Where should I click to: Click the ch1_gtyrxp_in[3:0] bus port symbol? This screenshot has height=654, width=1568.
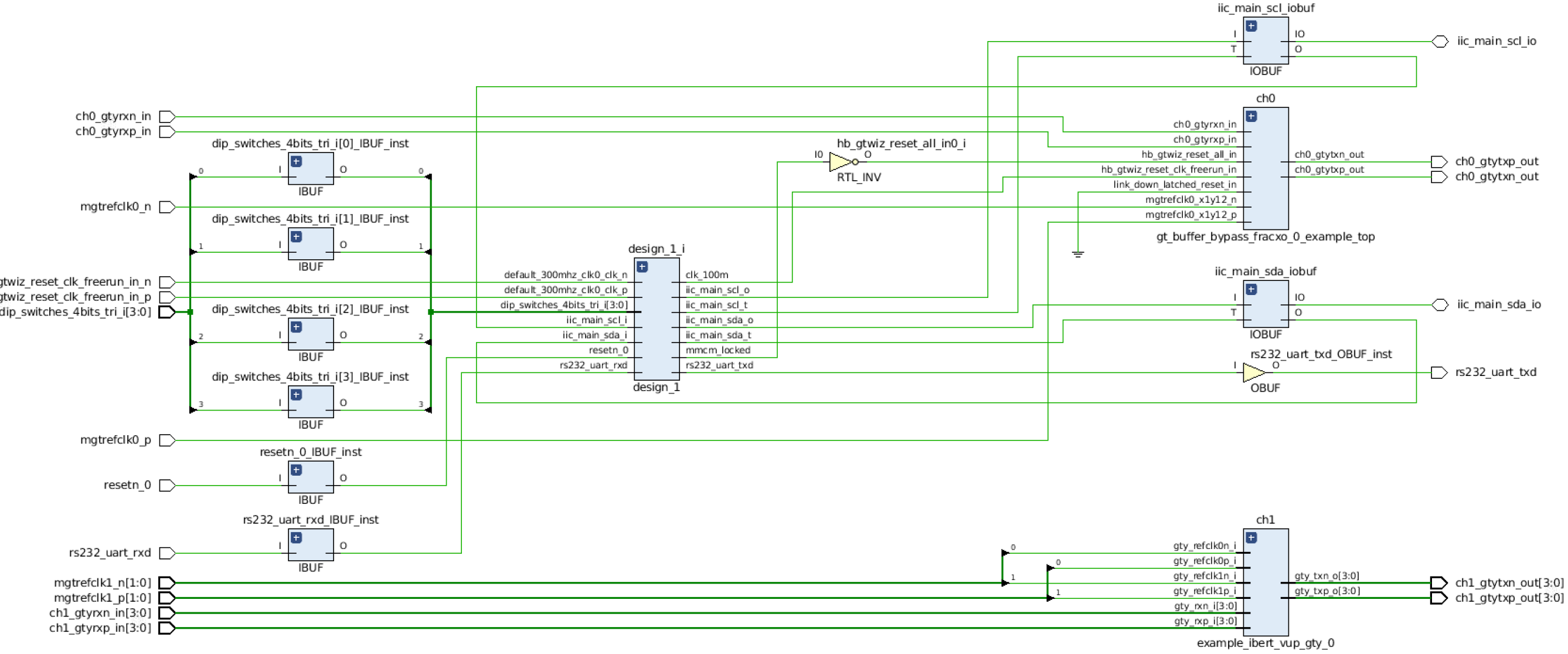(168, 628)
